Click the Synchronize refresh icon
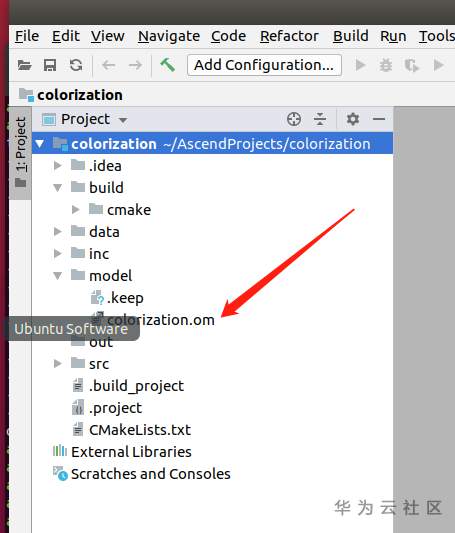The height and width of the screenshot is (533, 455). point(76,65)
